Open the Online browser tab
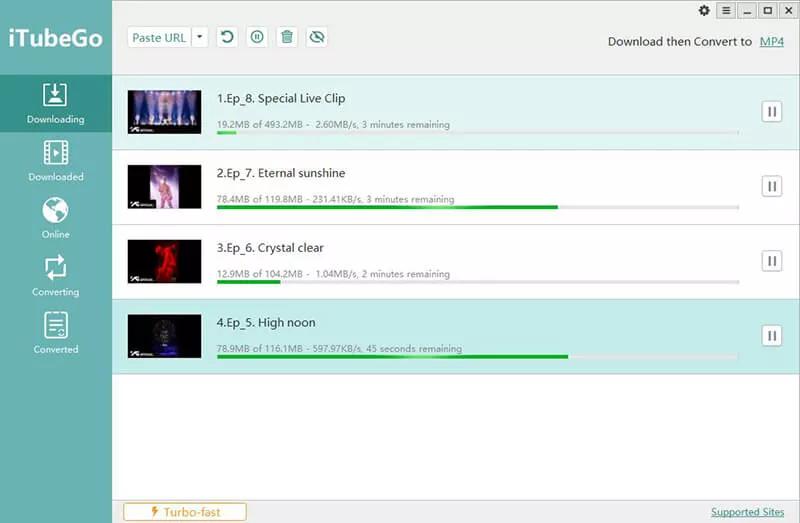 [x=56, y=218]
